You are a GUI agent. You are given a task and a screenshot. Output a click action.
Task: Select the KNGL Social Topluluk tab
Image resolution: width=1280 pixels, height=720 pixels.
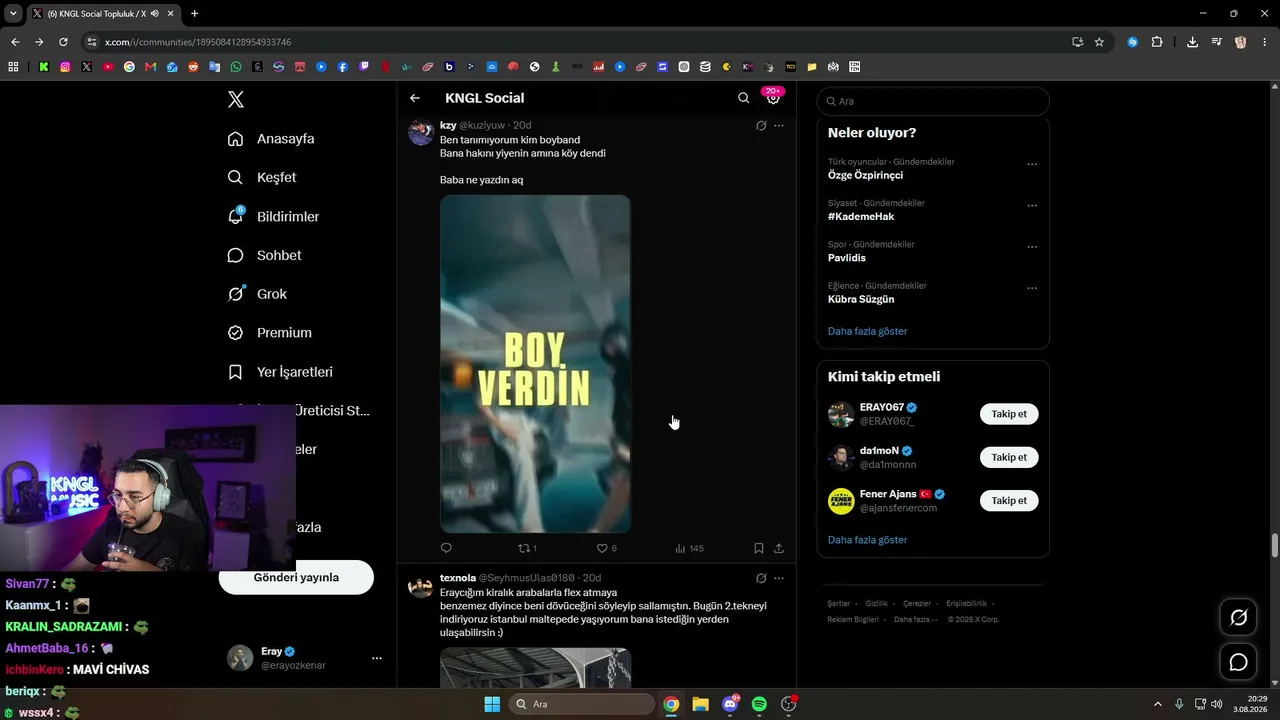pos(102,14)
